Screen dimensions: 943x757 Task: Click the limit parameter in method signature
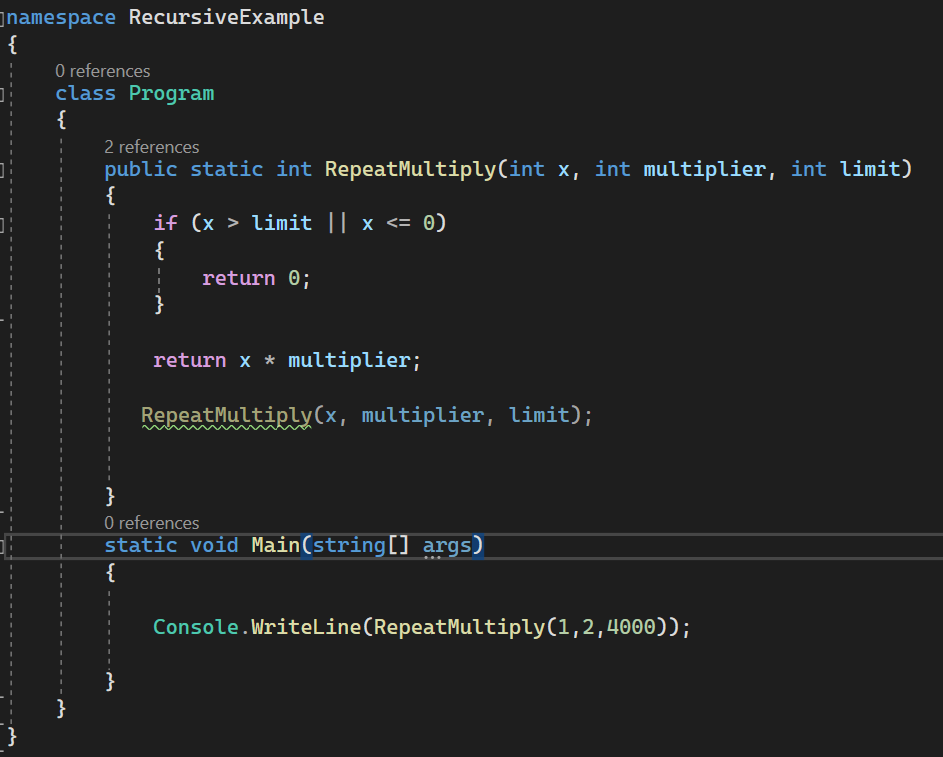click(870, 170)
